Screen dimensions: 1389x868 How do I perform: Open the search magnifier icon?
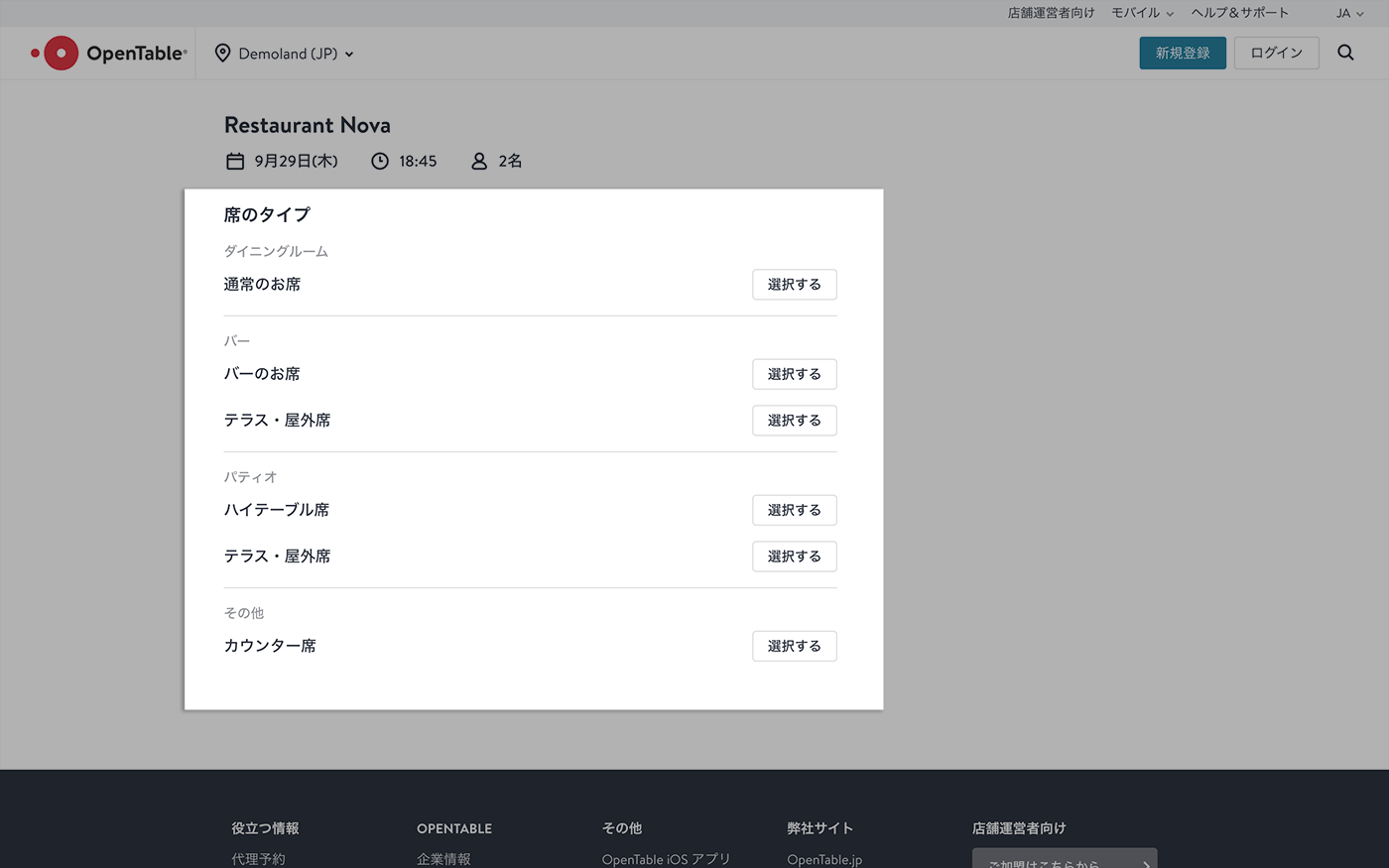pos(1345,53)
